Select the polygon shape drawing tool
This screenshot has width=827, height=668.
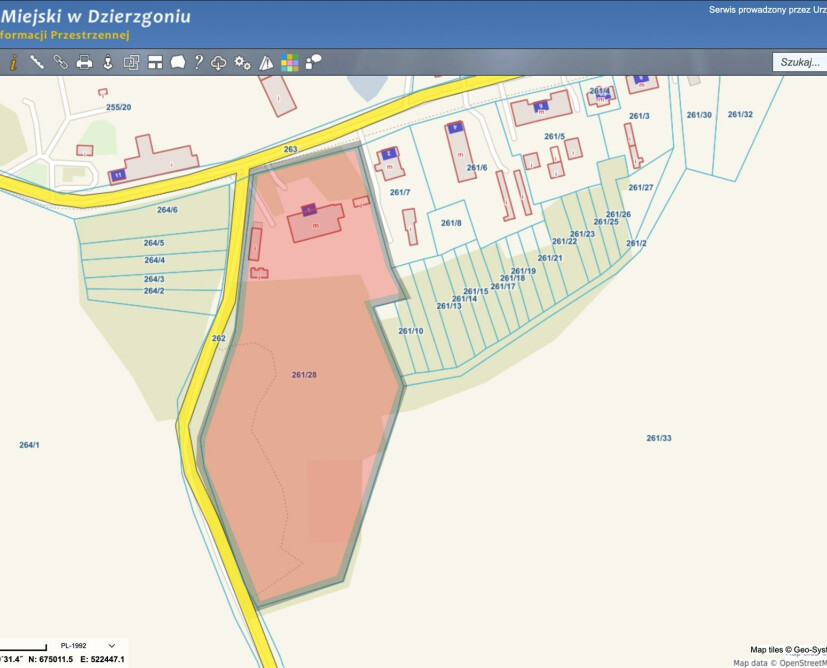point(178,62)
